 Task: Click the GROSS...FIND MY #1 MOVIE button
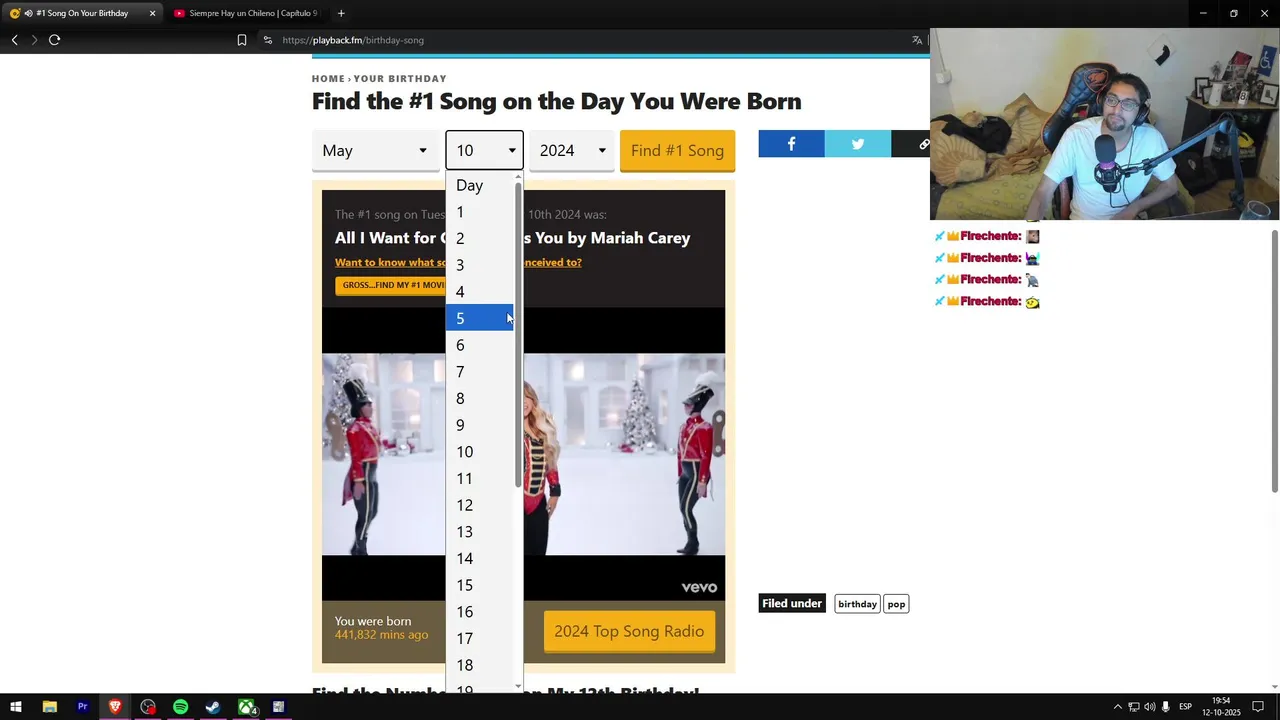pyautogui.click(x=391, y=285)
